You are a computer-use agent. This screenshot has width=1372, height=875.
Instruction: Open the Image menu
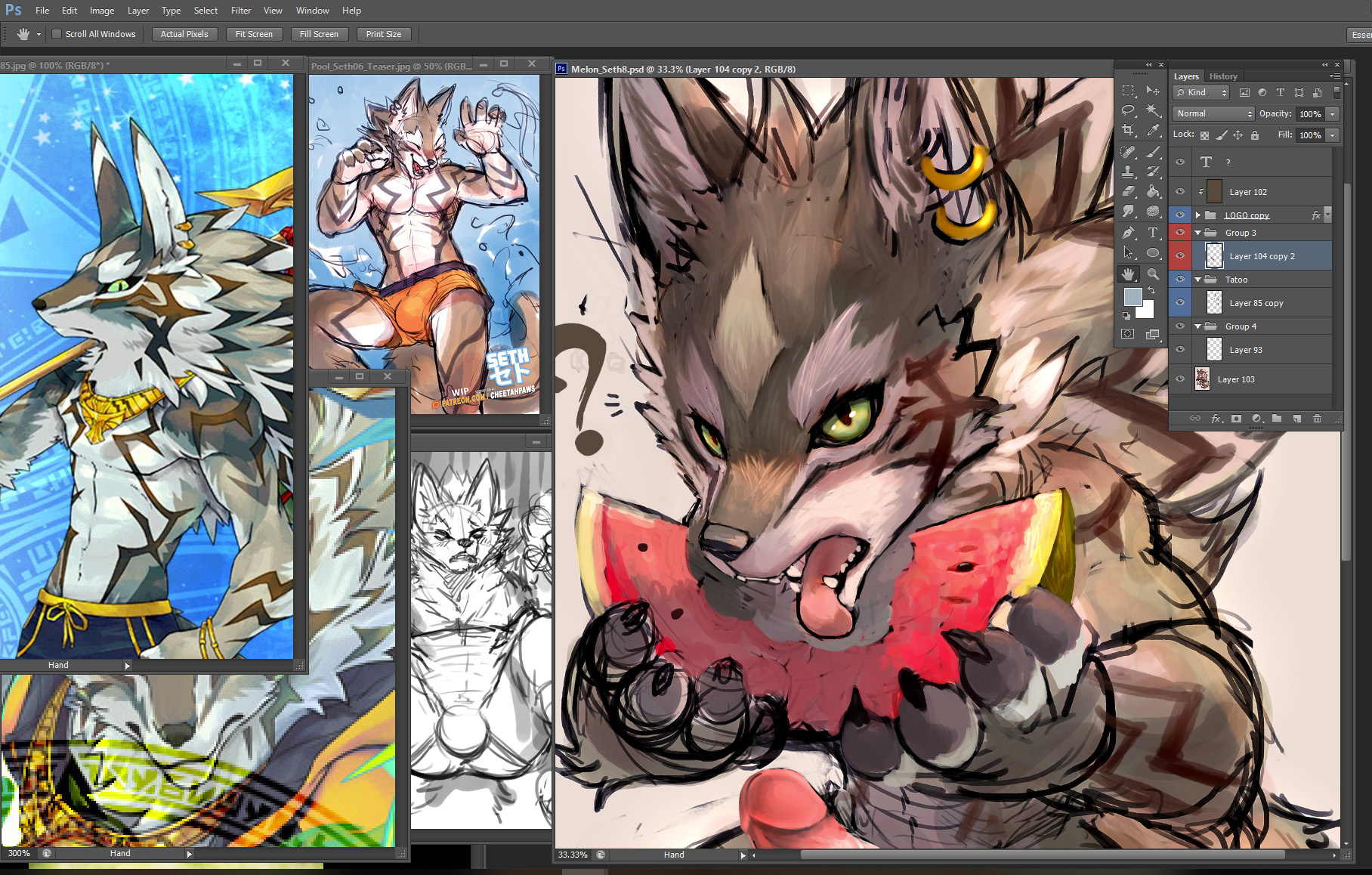102,11
